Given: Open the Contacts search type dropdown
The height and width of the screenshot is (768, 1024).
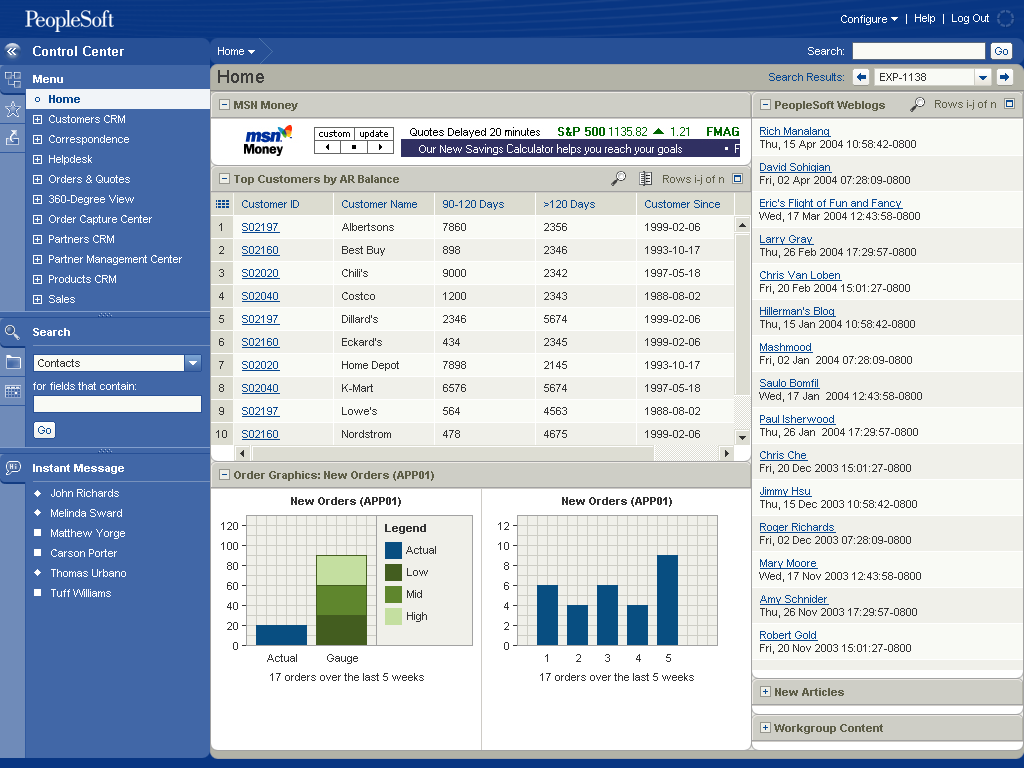Looking at the screenshot, I should tap(193, 363).
